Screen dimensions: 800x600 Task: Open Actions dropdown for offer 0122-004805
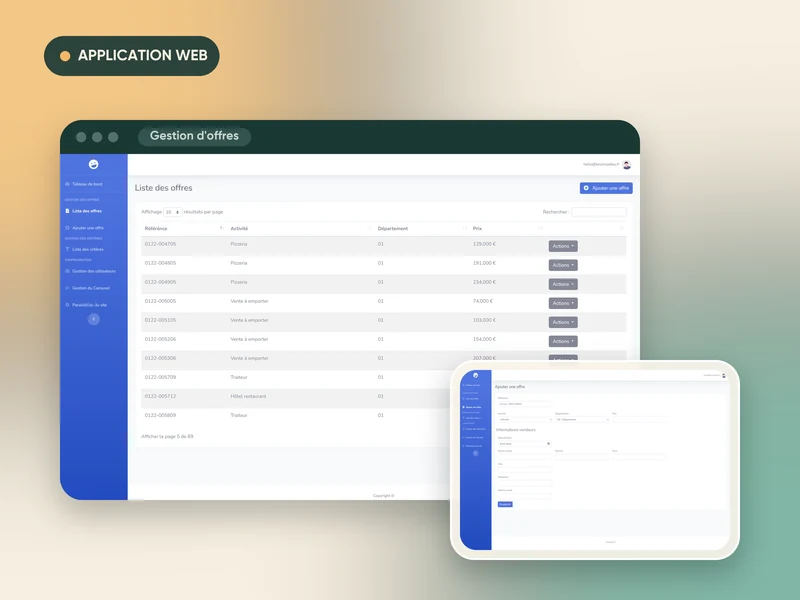563,265
